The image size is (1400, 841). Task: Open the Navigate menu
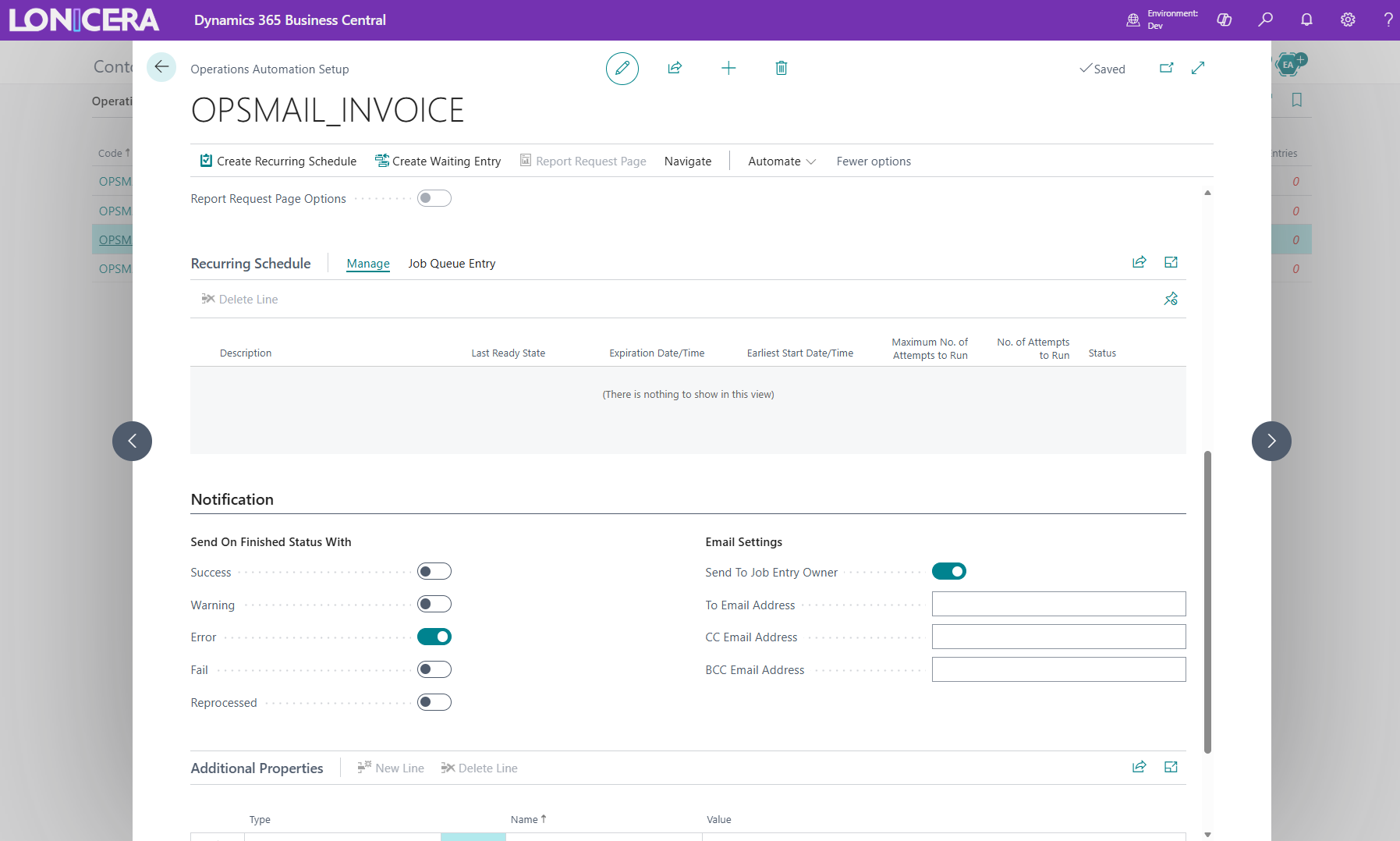688,161
